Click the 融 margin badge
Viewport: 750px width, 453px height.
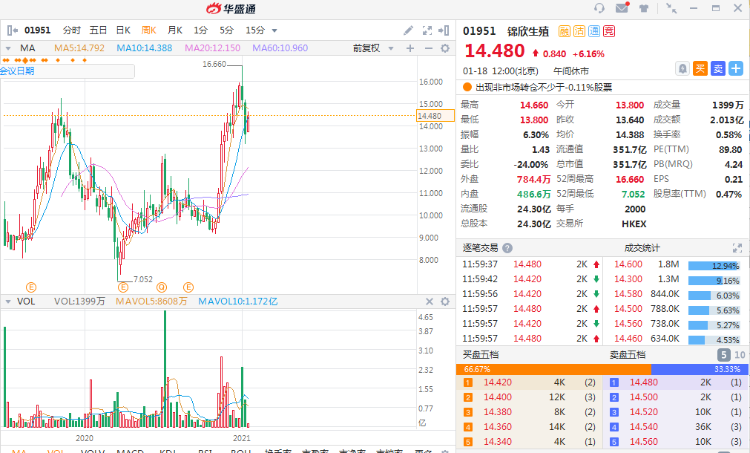564,31
